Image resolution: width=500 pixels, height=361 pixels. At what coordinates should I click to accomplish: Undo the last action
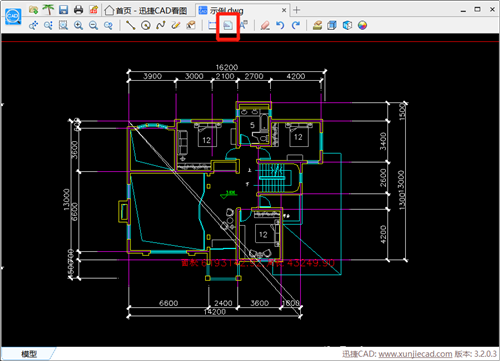[280, 25]
